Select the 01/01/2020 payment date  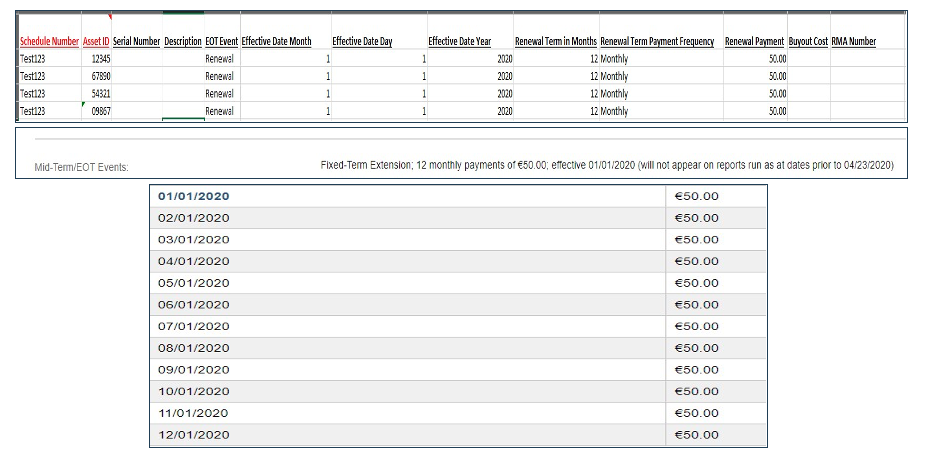click(x=193, y=196)
